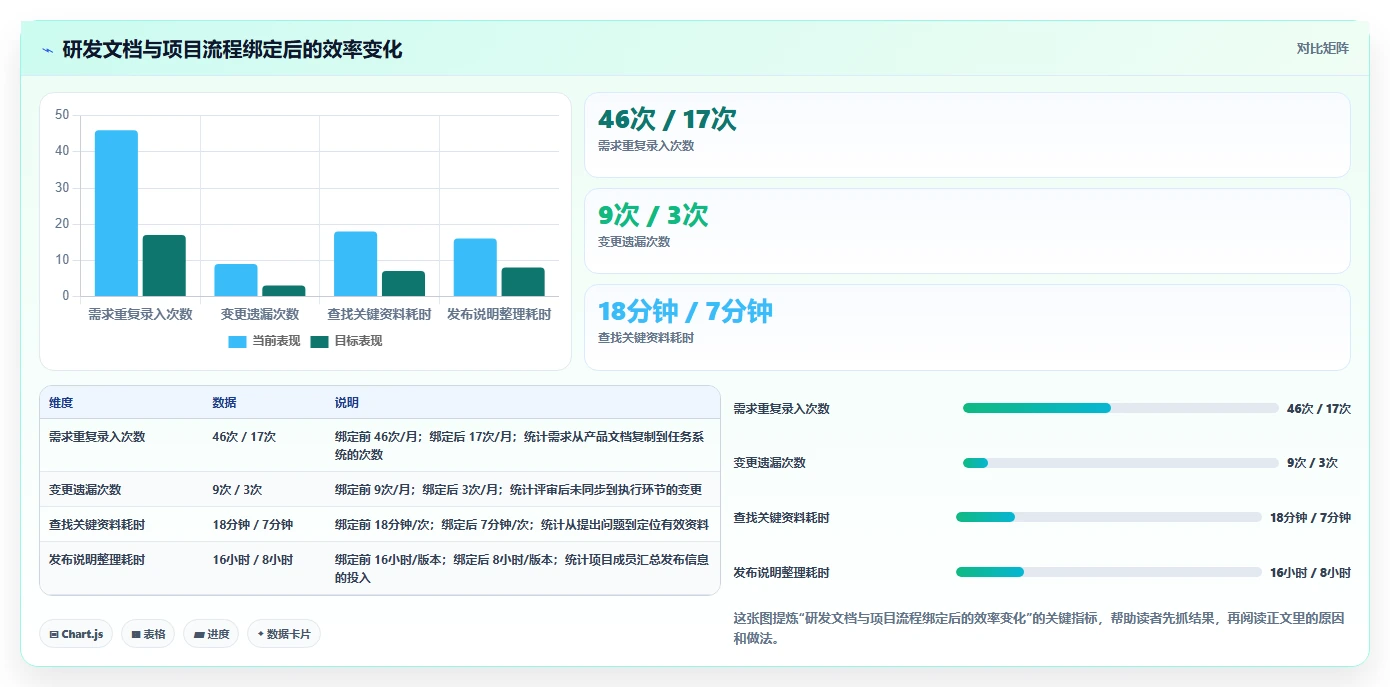Click the blue bar for 变更遗漏次数
This screenshot has height=687, width=1390.
click(x=236, y=280)
